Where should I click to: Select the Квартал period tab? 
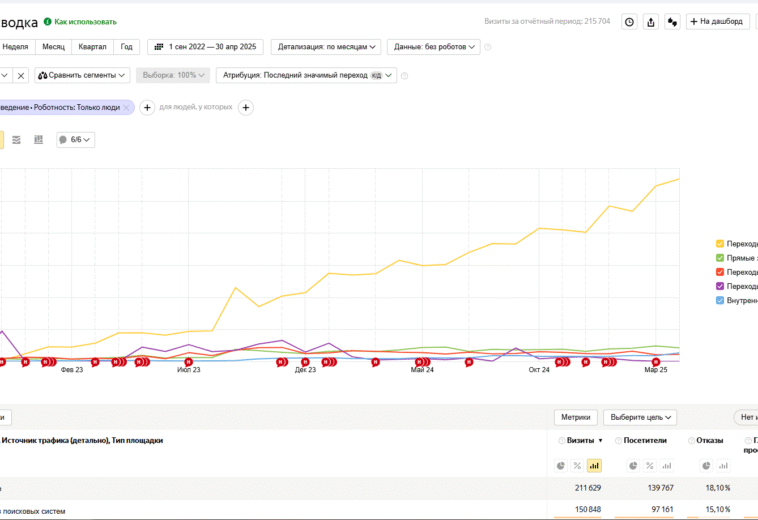click(92, 47)
